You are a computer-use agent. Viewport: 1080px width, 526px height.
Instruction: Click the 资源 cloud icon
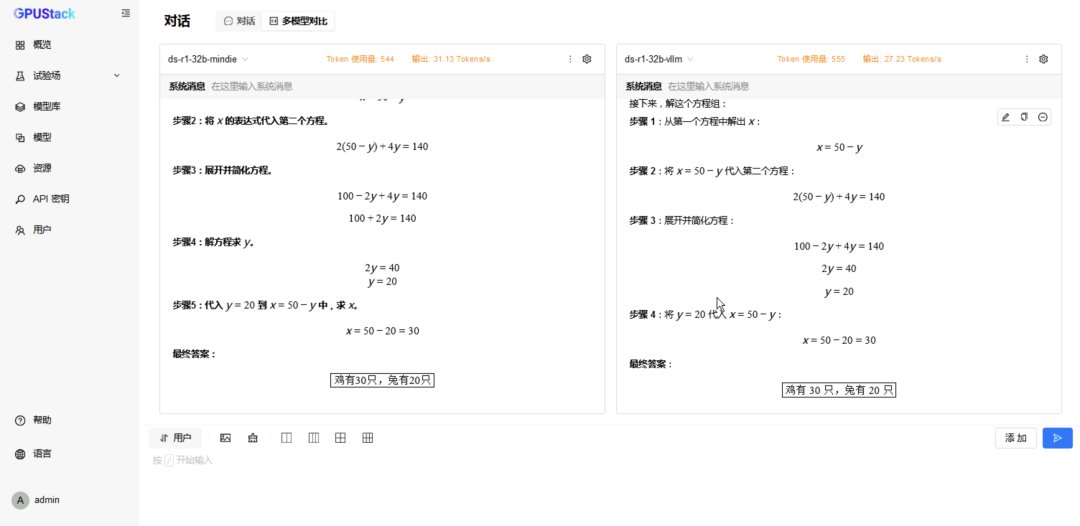(20, 168)
